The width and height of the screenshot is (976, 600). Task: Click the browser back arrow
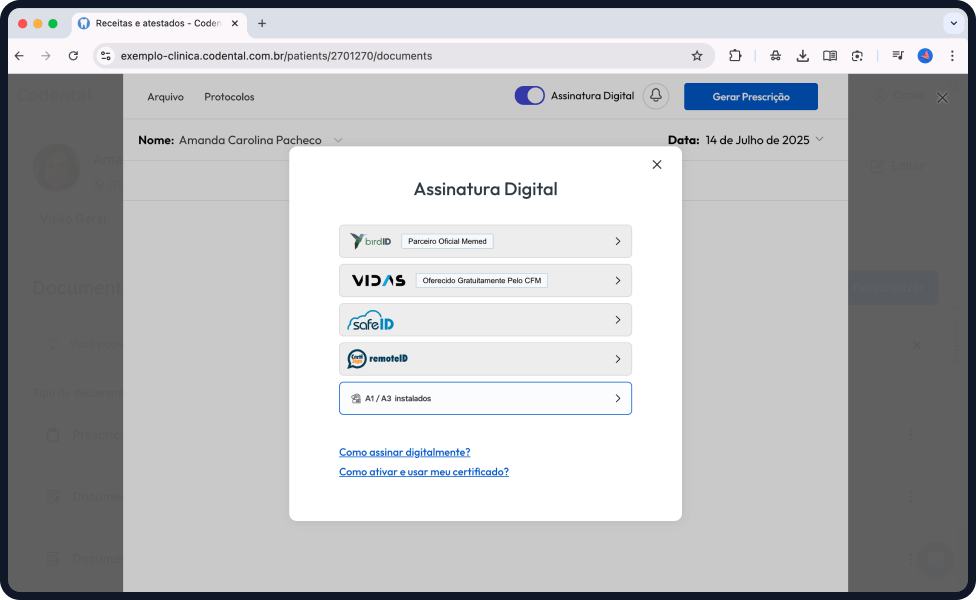click(x=19, y=56)
